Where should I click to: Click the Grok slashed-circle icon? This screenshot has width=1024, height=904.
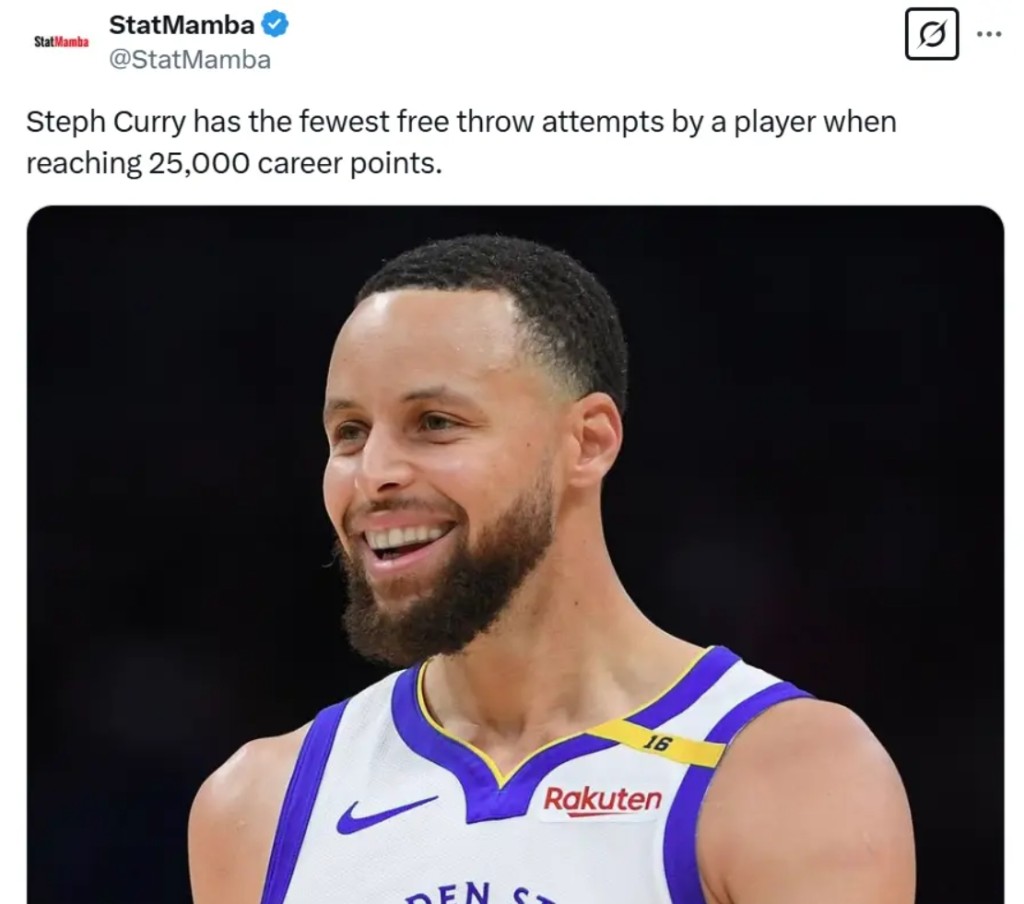pos(931,35)
